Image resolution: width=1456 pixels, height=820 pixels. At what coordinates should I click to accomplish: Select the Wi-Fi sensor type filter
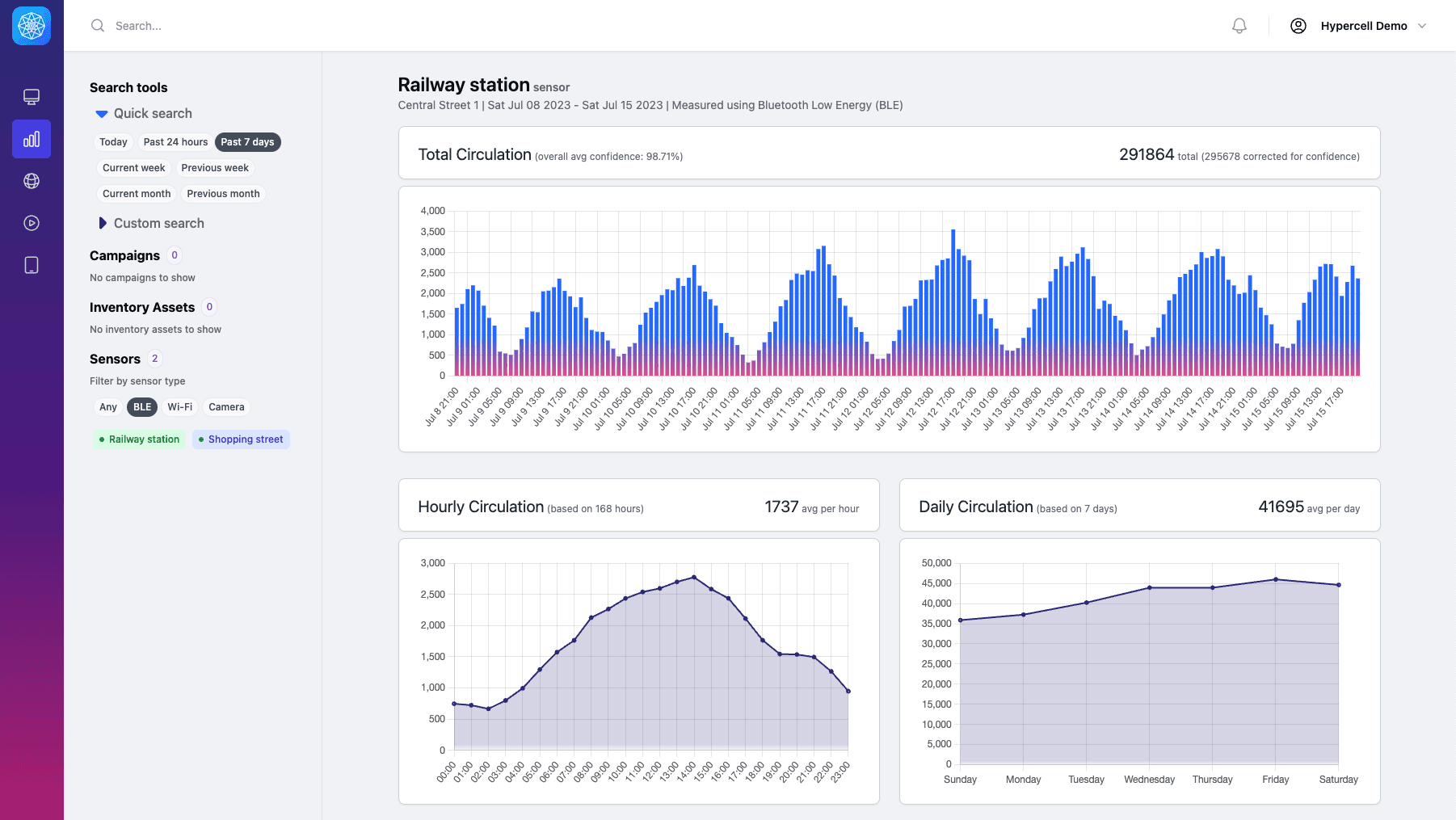(x=179, y=407)
